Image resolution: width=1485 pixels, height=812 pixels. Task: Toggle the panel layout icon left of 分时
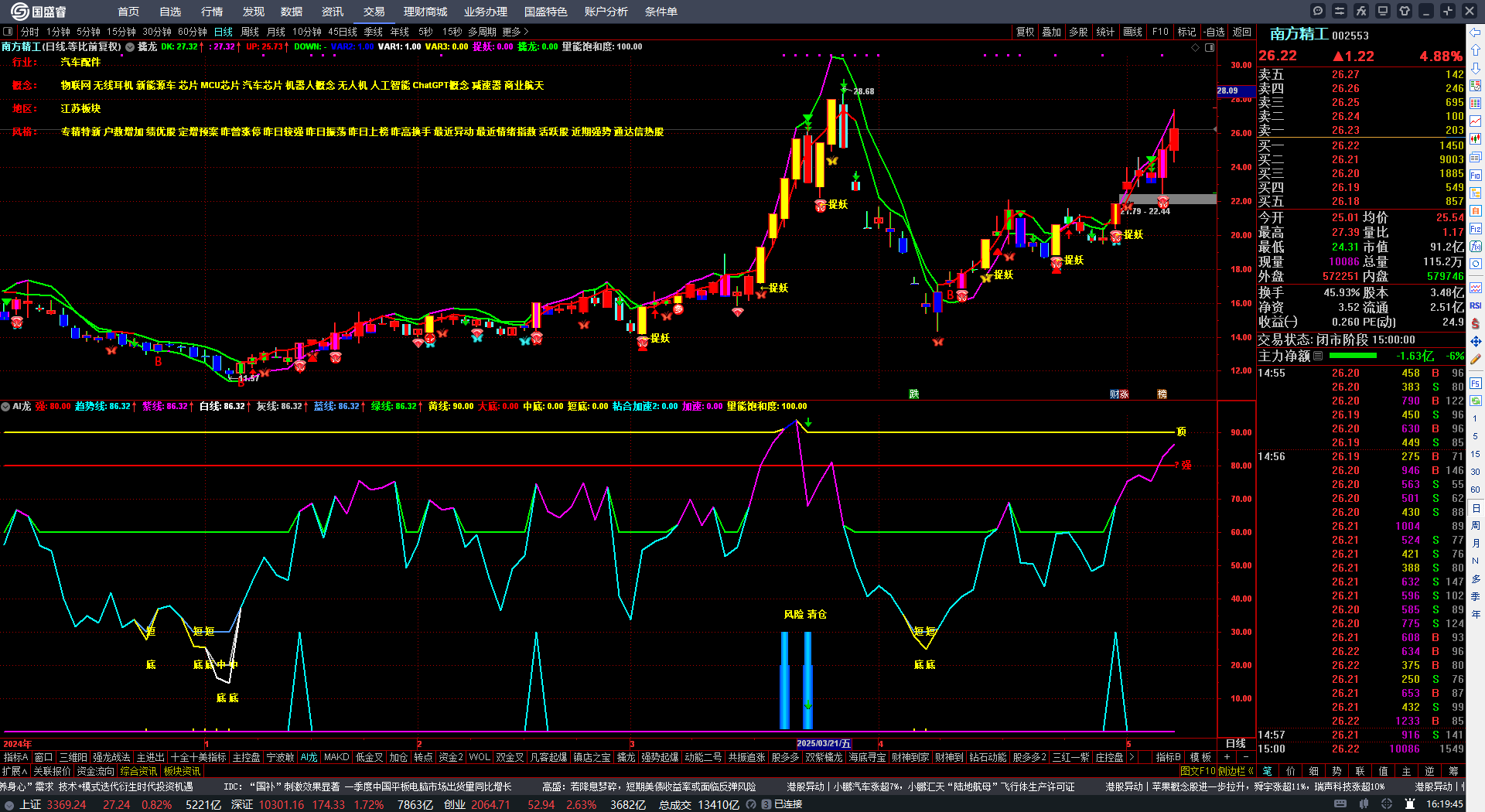pyautogui.click(x=8, y=32)
